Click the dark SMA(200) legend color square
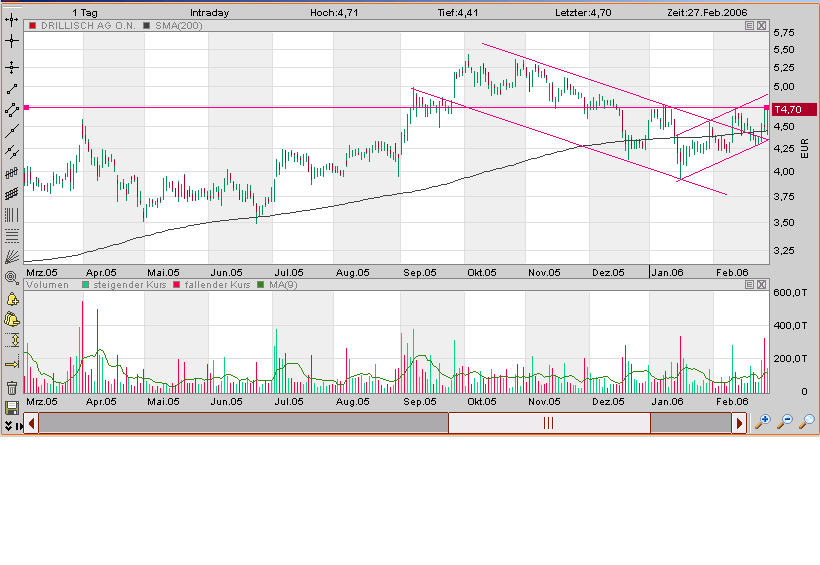820x565 pixels. 146,26
